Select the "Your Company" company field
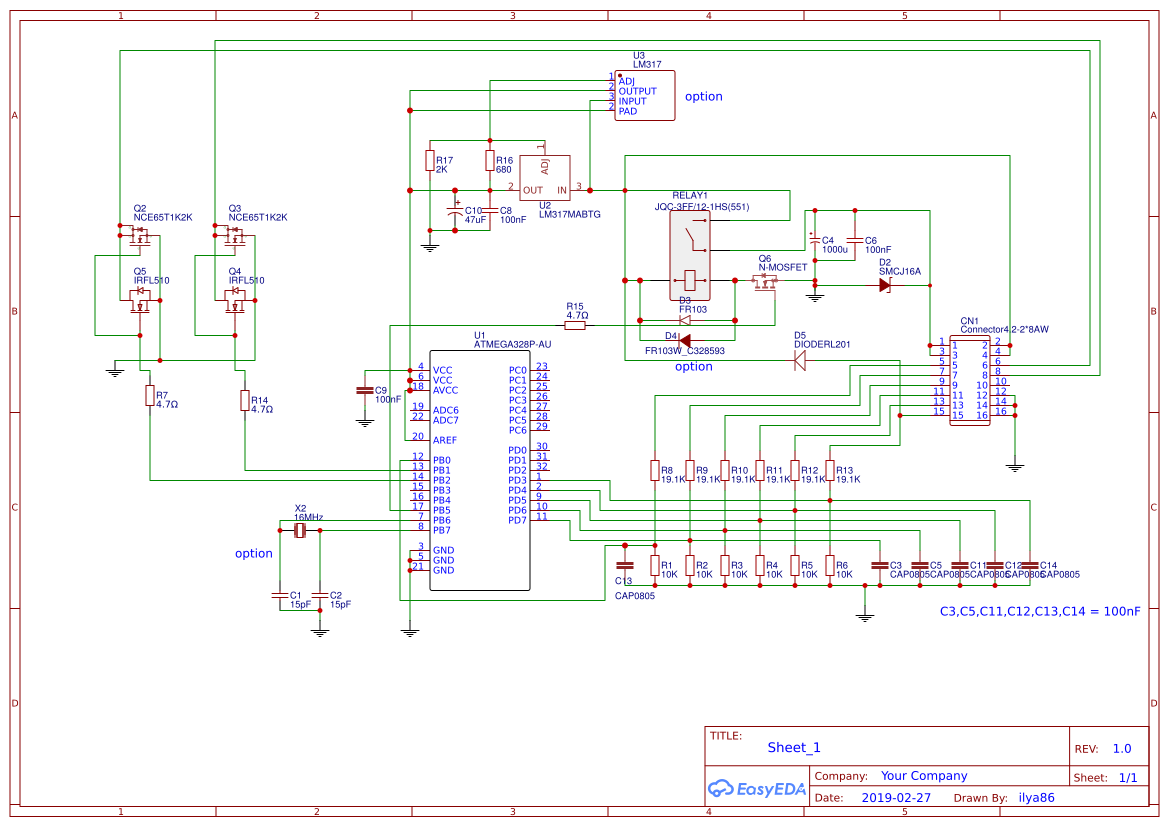This screenshot has height=827, width=1169. 923,776
